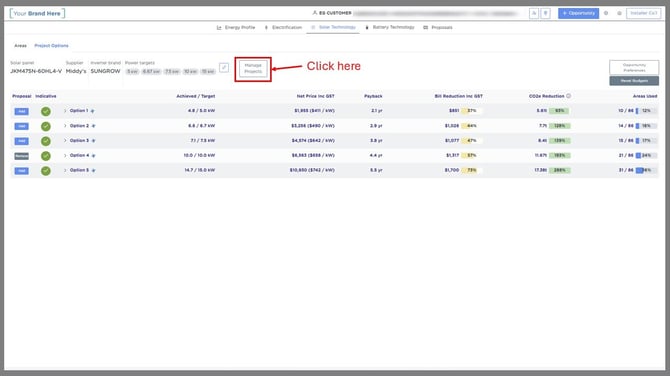
Task: Click the person icon button left of Opportunity
Action: 534,13
